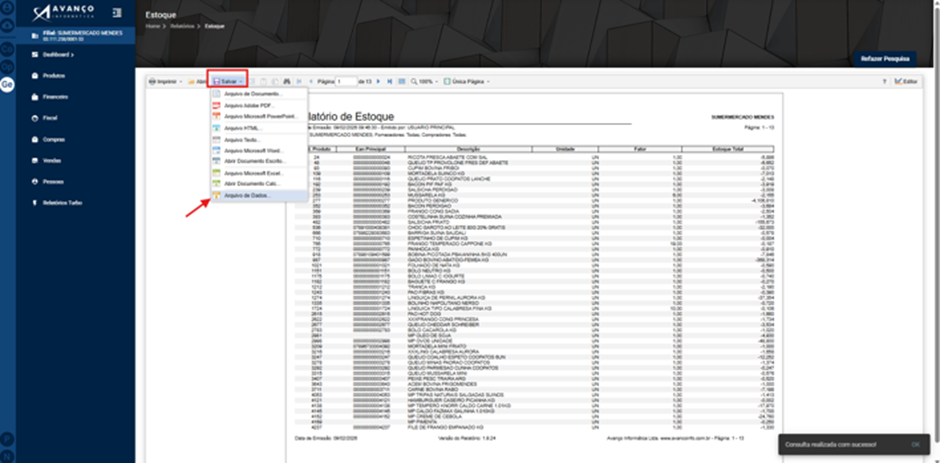
Task: Click 'Consulta realizada com sucesso!' toast text
Action: click(x=831, y=444)
